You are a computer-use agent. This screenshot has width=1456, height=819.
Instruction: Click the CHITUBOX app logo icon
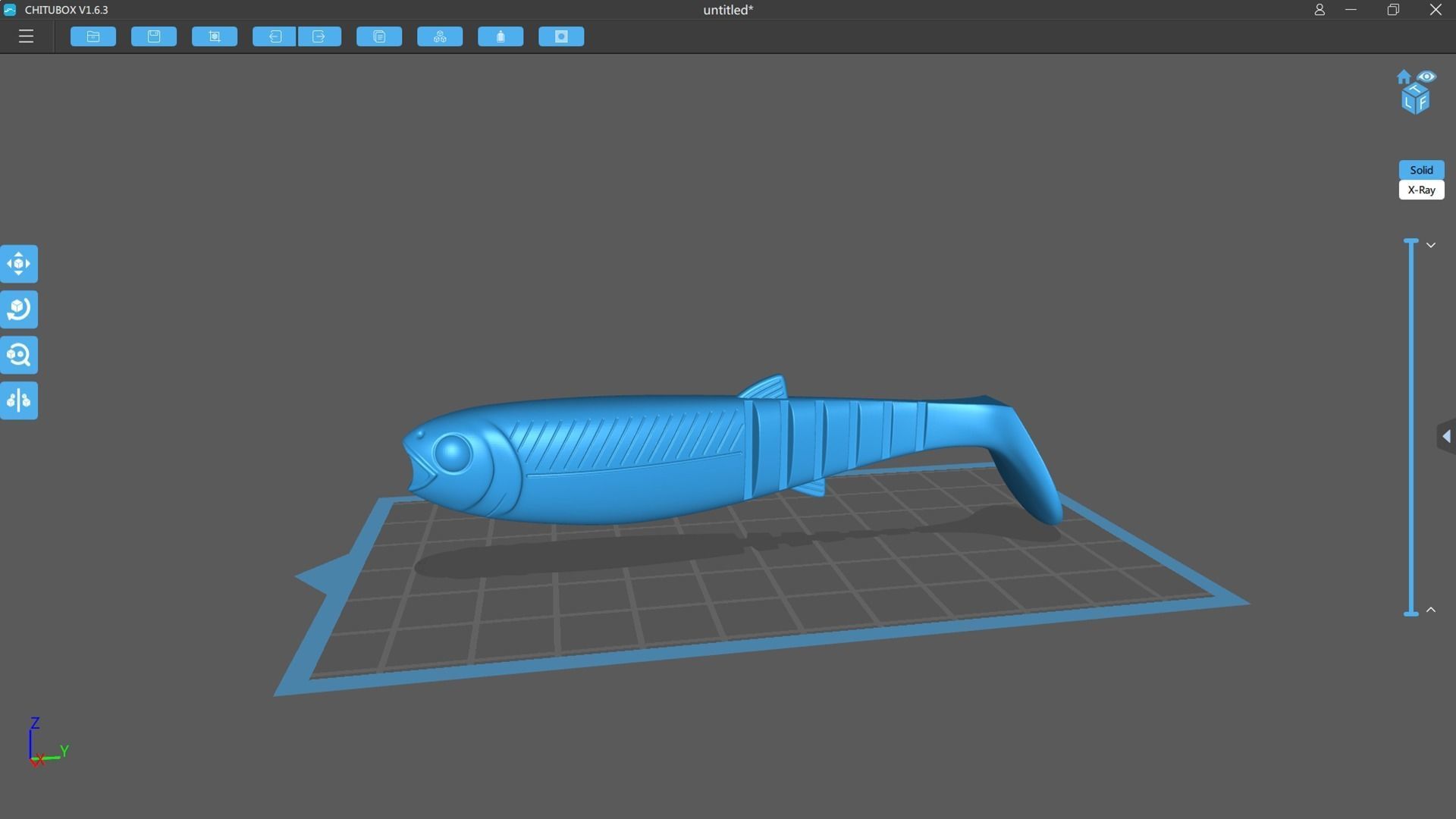pos(10,10)
